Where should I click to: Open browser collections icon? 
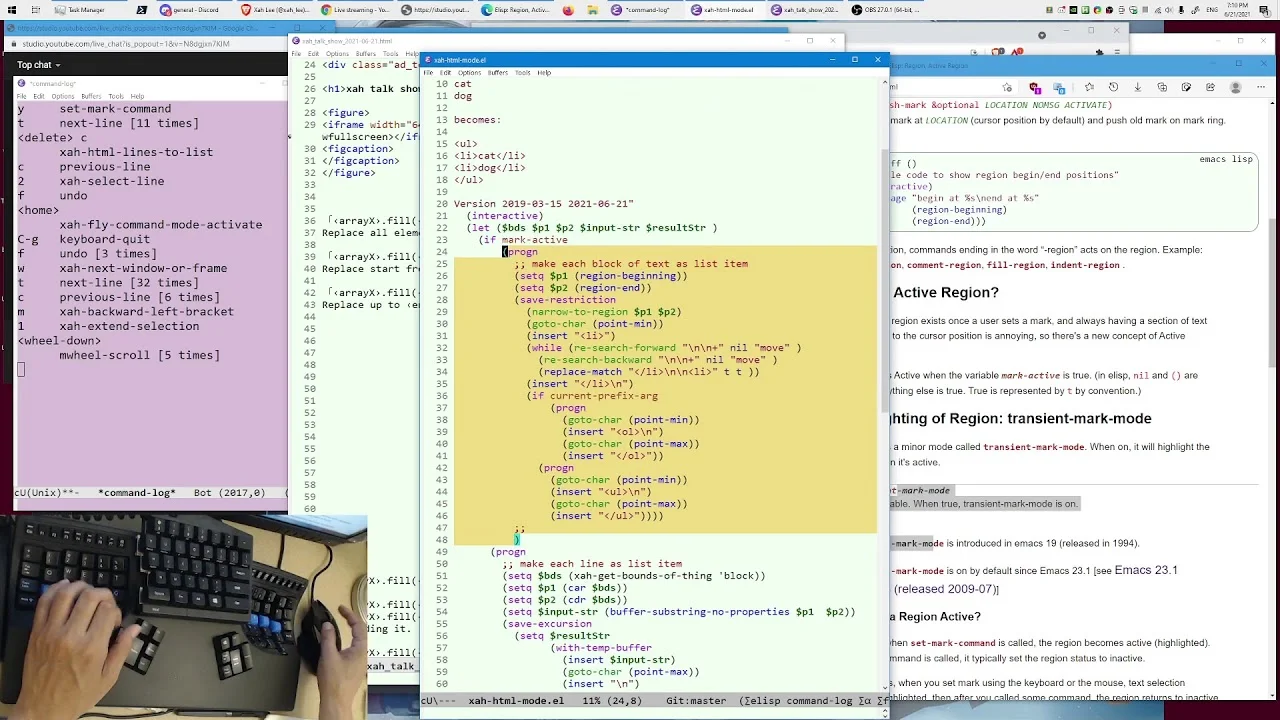[1162, 87]
